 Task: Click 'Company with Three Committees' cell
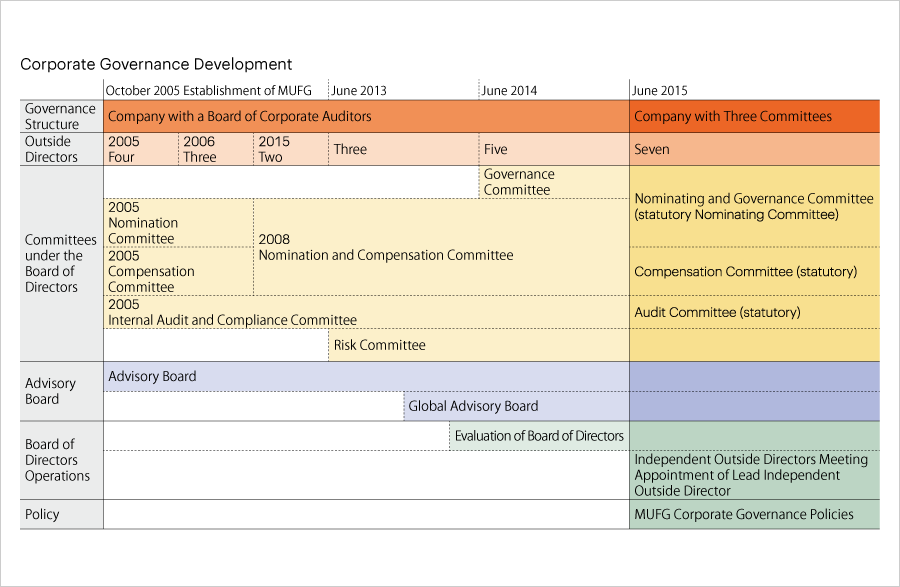point(754,116)
